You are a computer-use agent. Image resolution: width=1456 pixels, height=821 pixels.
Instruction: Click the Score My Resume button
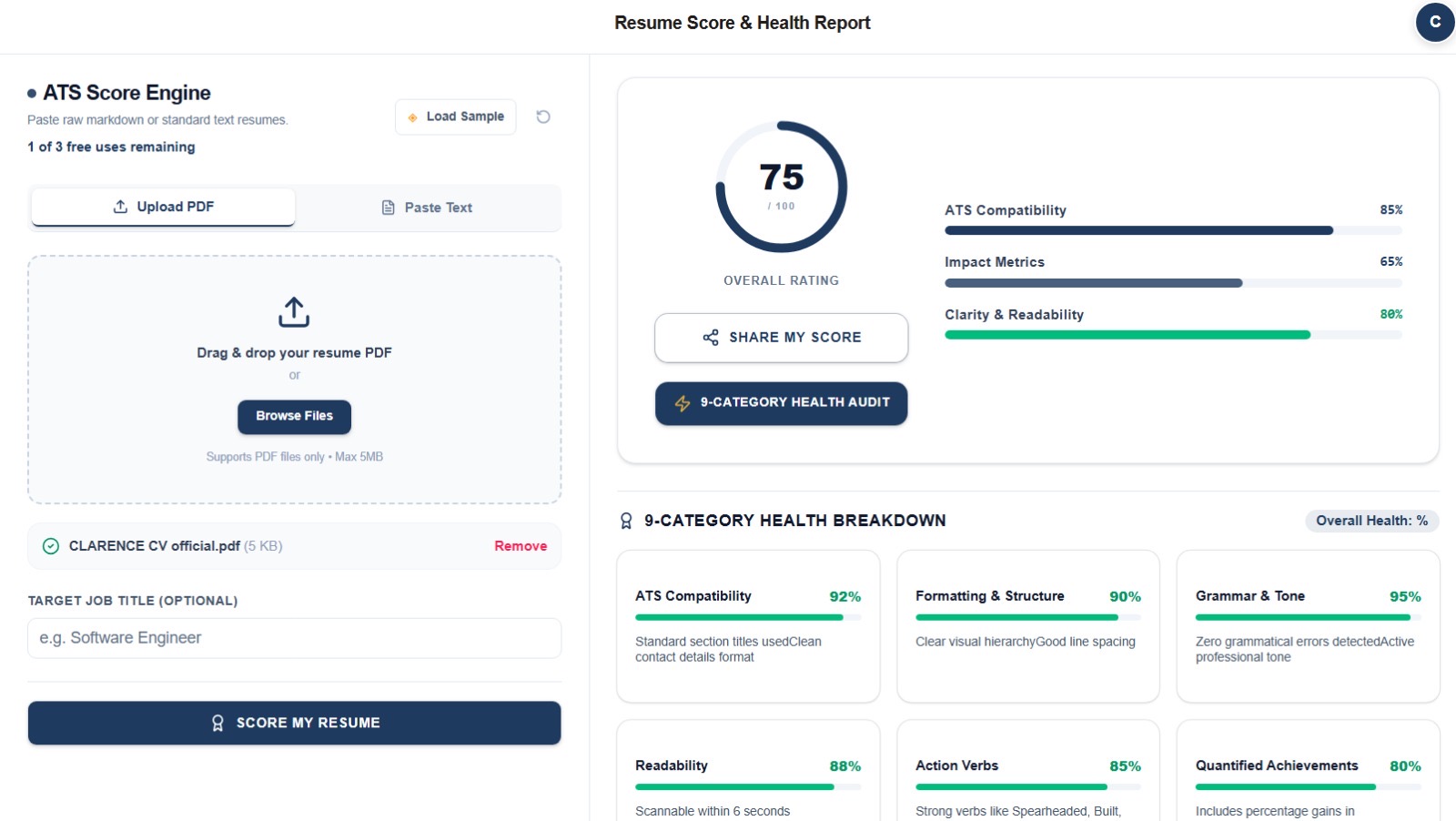294,723
